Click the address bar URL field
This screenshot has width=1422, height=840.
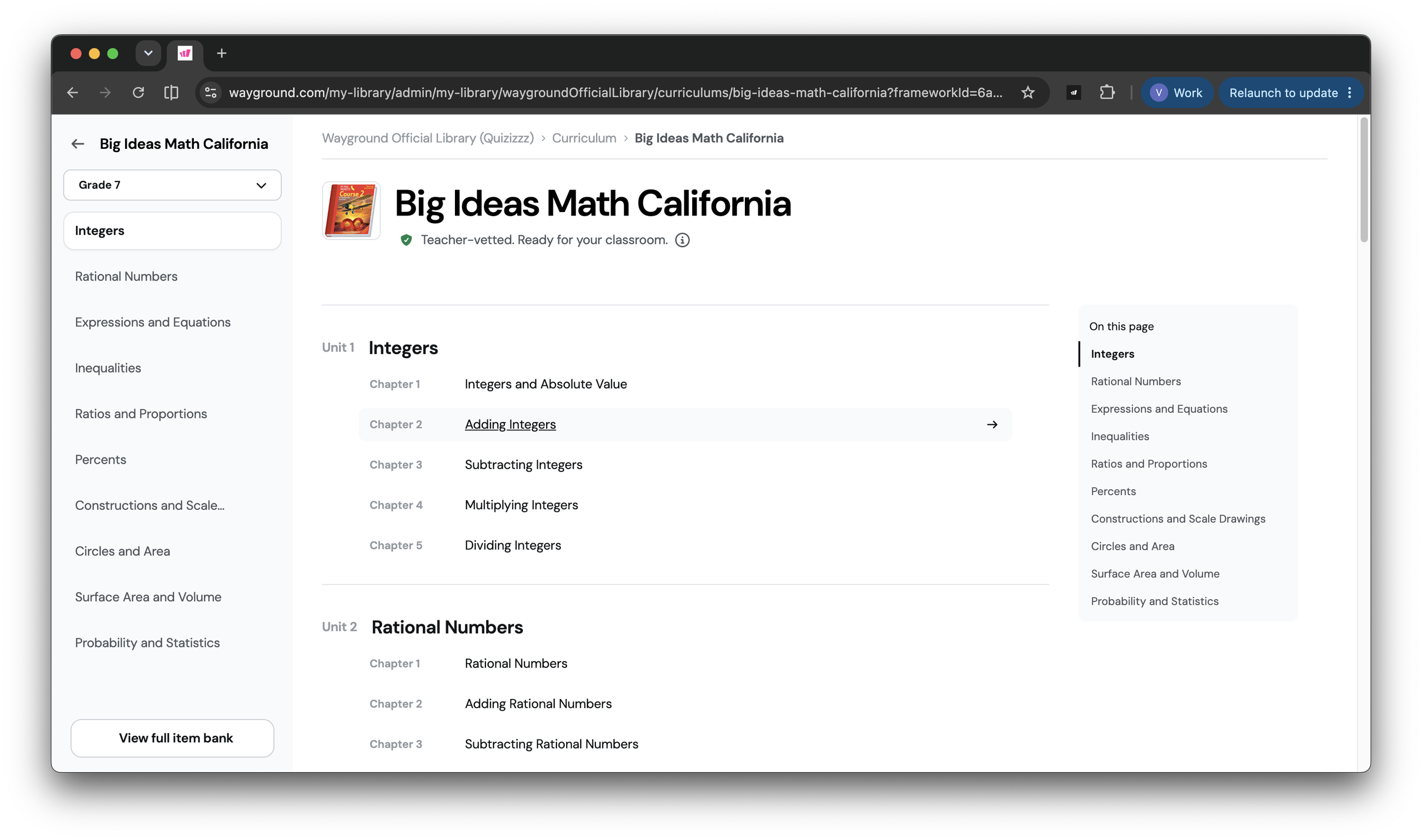pyautogui.click(x=615, y=92)
